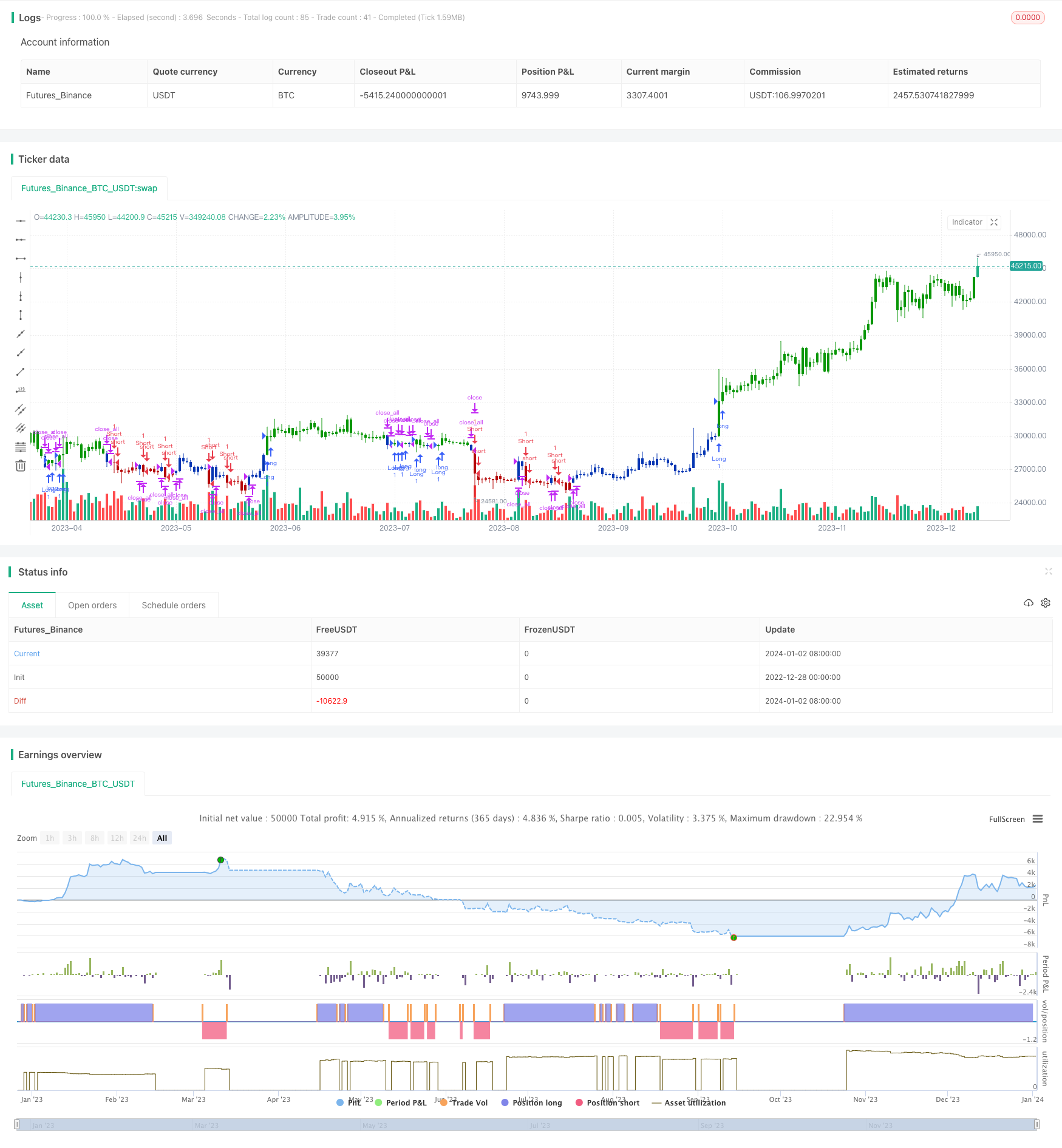Toggle the Position short legend item
1062x1148 pixels.
click(607, 1102)
